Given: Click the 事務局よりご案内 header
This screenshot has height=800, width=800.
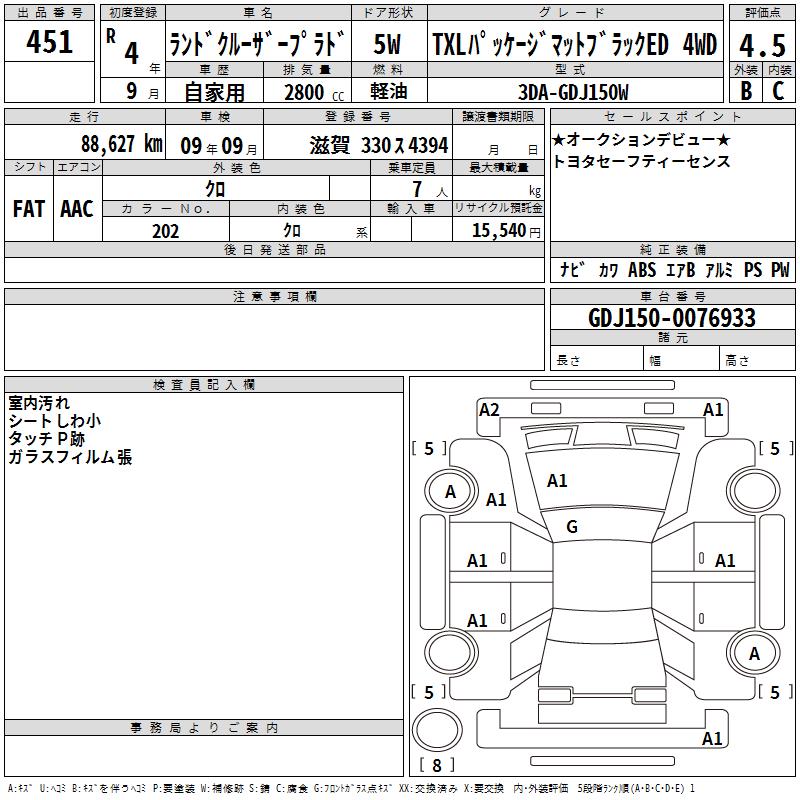Looking at the screenshot, I should pyautogui.click(x=204, y=728).
